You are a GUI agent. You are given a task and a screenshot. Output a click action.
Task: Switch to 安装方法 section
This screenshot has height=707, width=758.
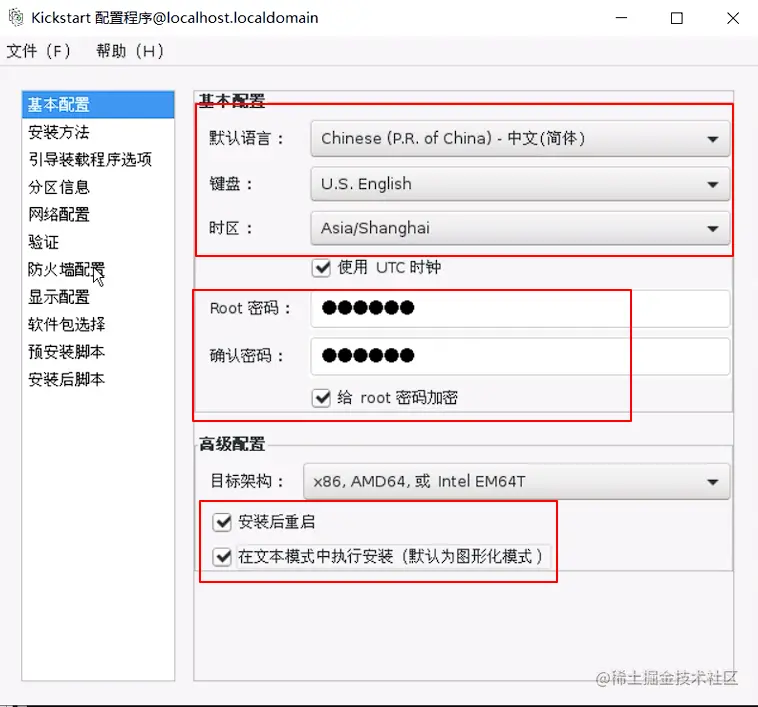click(x=98, y=132)
